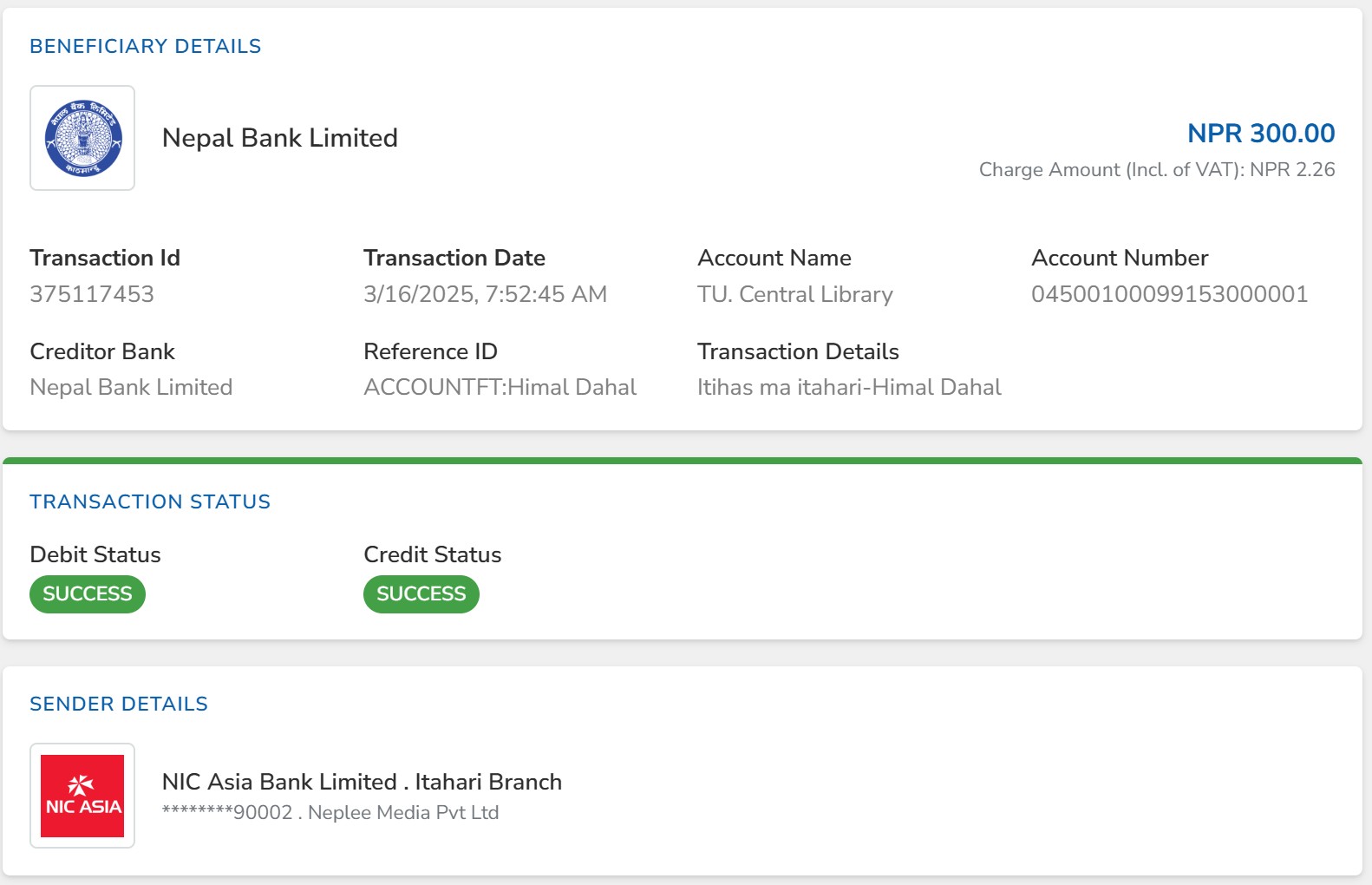Select account number 04500100099153000001

[1170, 295]
